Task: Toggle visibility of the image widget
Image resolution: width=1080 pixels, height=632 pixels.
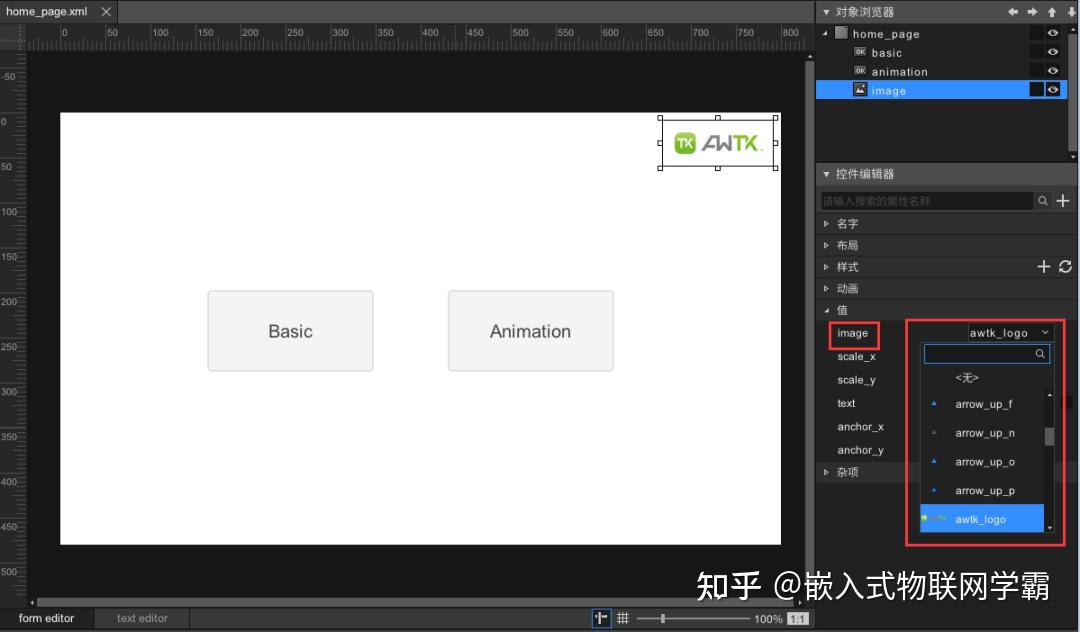Action: [1052, 89]
